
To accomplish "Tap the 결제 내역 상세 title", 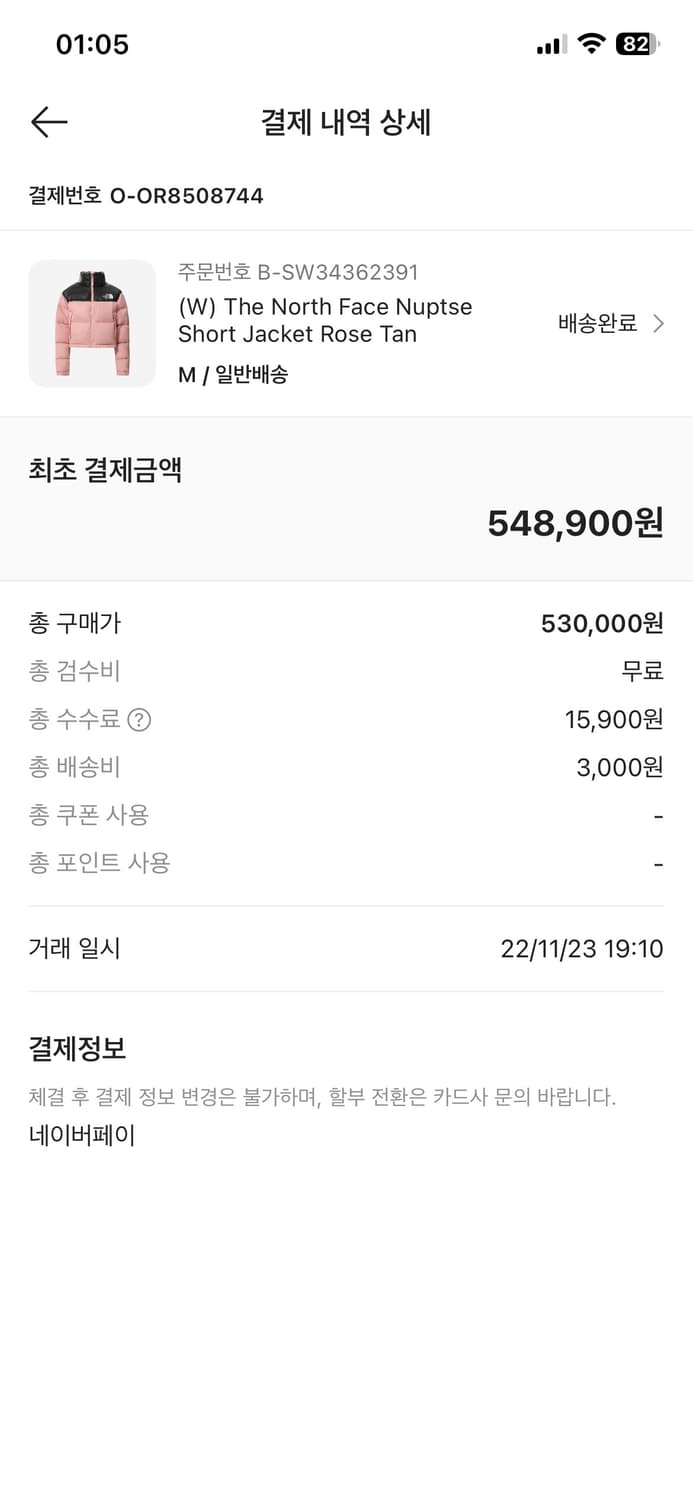I will pyautogui.click(x=346, y=122).
